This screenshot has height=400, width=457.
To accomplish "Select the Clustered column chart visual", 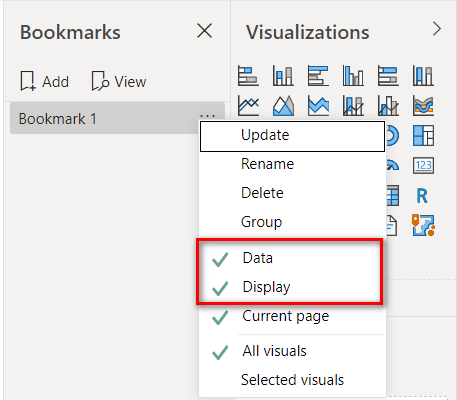I will (353, 76).
